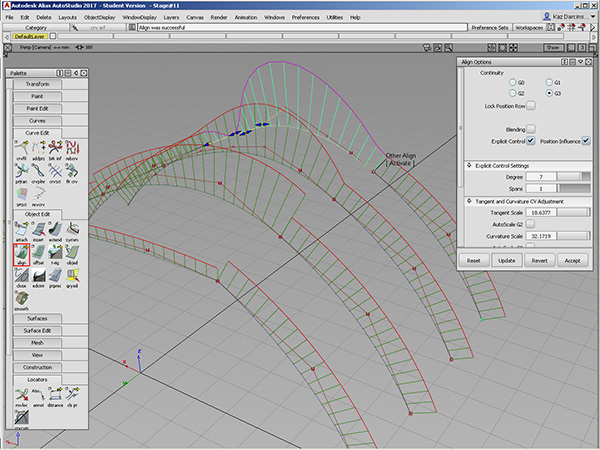Adjust the Curvature Scale slider

tap(573, 236)
